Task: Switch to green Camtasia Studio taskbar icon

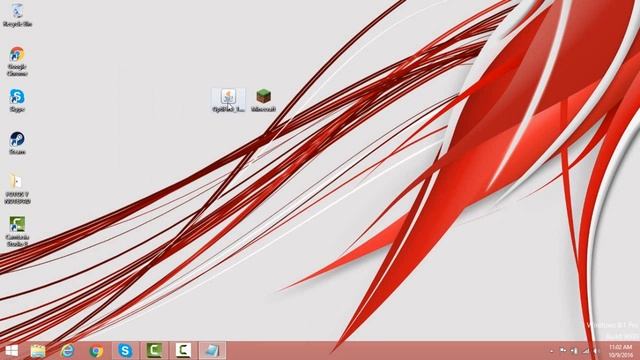Action: tap(154, 351)
